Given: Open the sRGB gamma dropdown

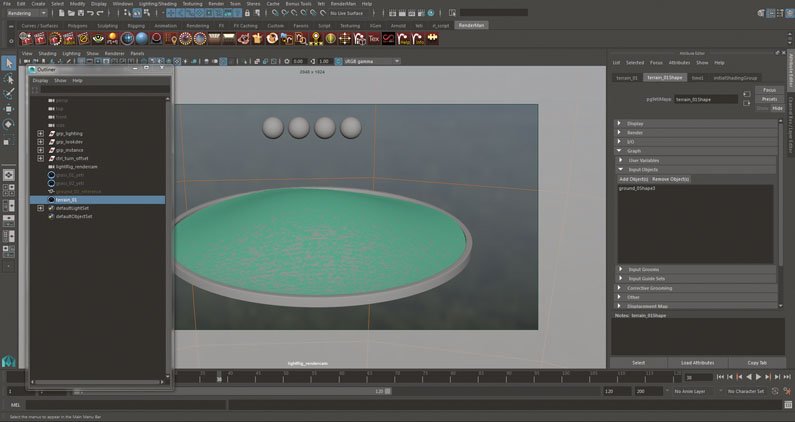Looking at the screenshot, I should [371, 61].
